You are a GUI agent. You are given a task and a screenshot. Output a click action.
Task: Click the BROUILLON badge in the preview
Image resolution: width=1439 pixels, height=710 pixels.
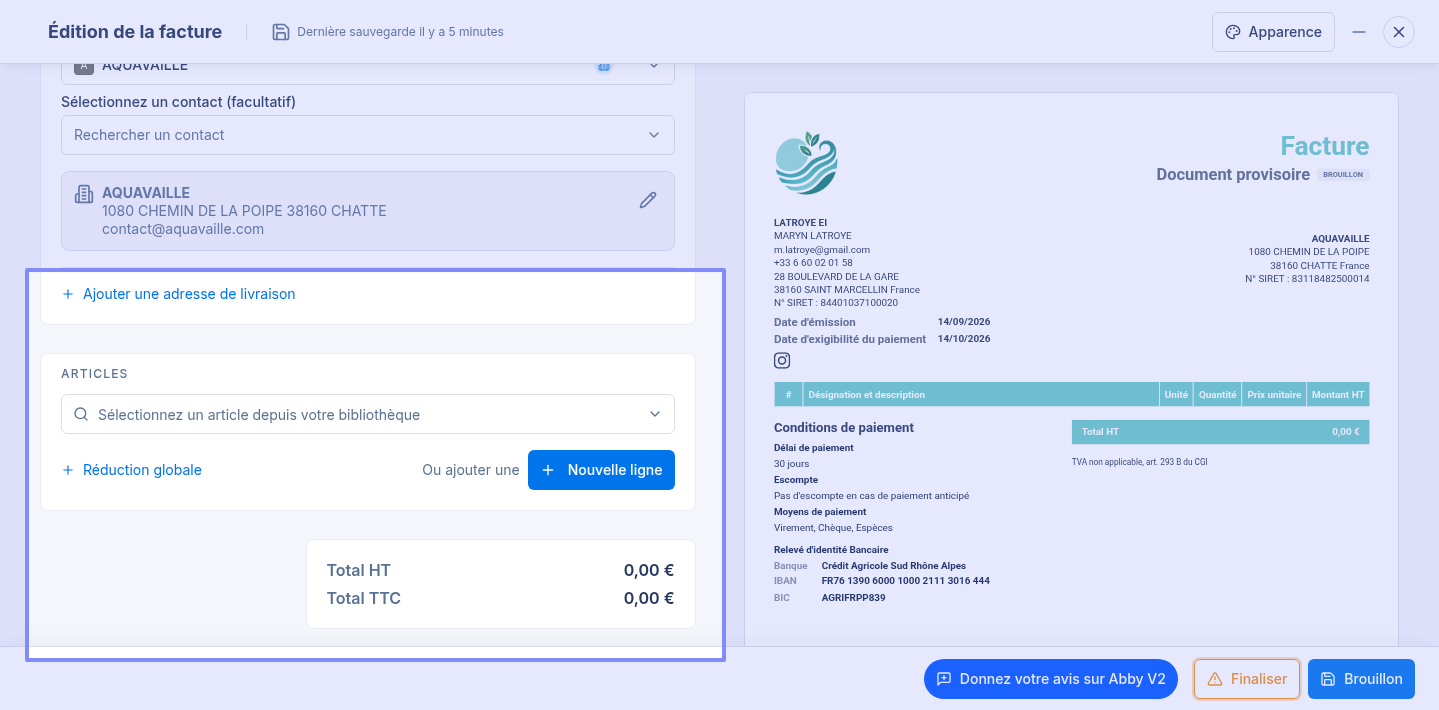point(1342,175)
